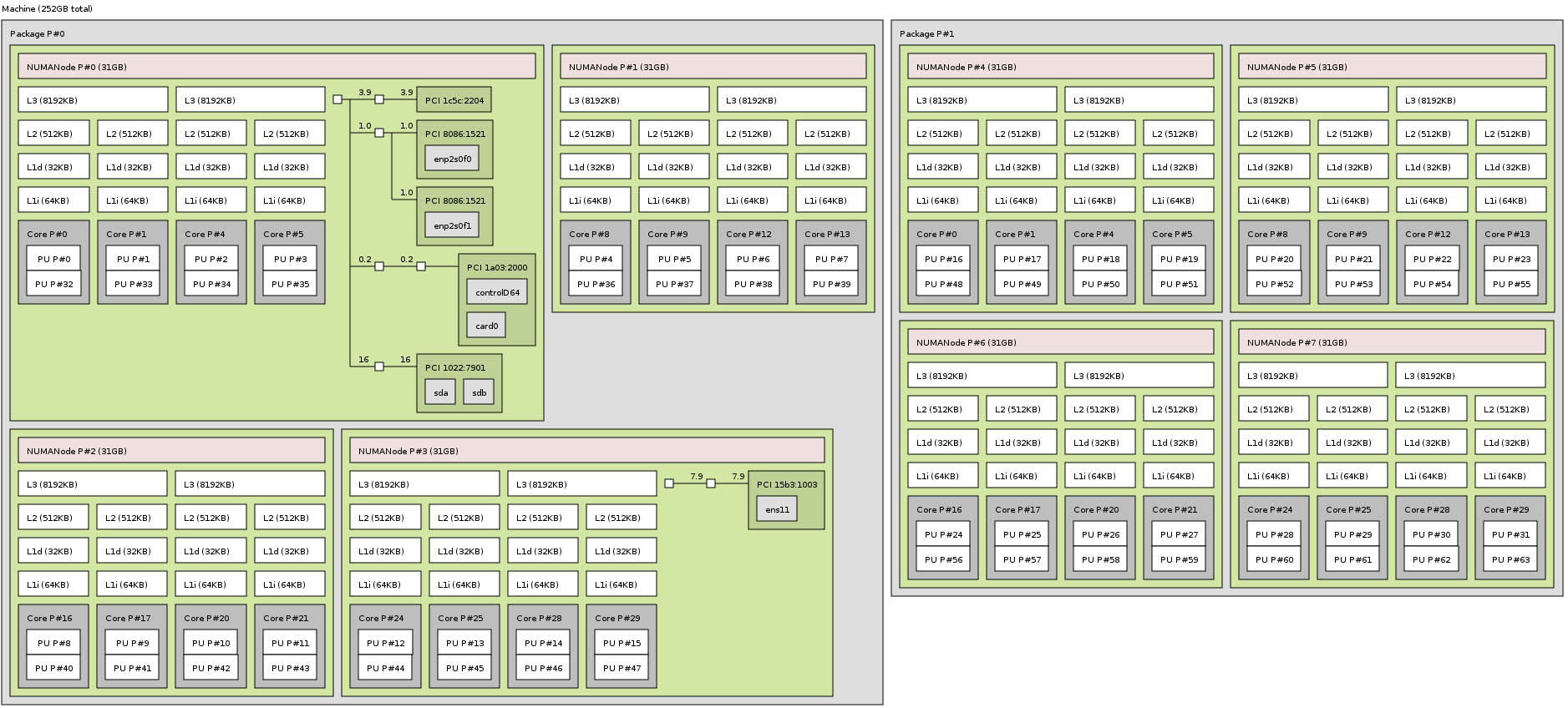Select the PU P#16 box
The width and height of the screenshot is (1568, 708).
coord(943,259)
